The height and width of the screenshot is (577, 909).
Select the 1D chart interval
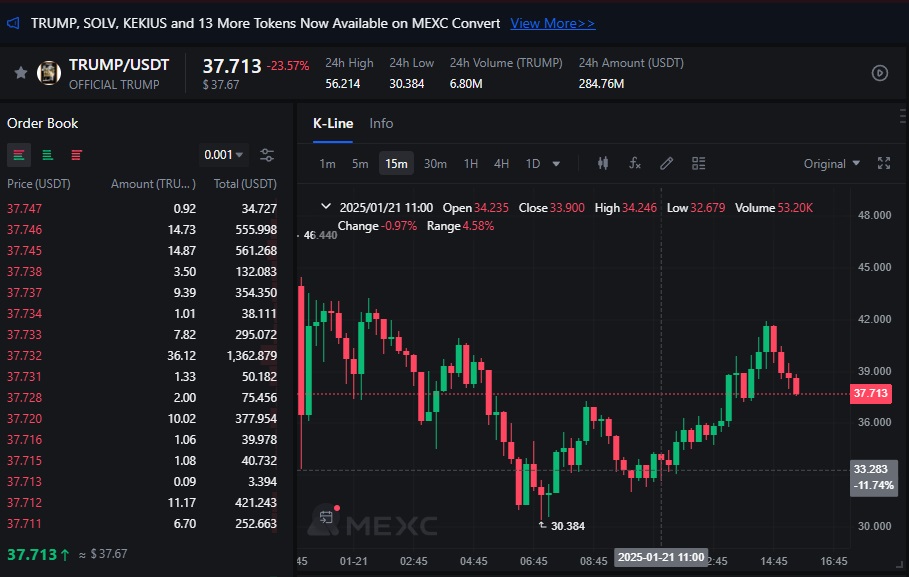click(533, 164)
